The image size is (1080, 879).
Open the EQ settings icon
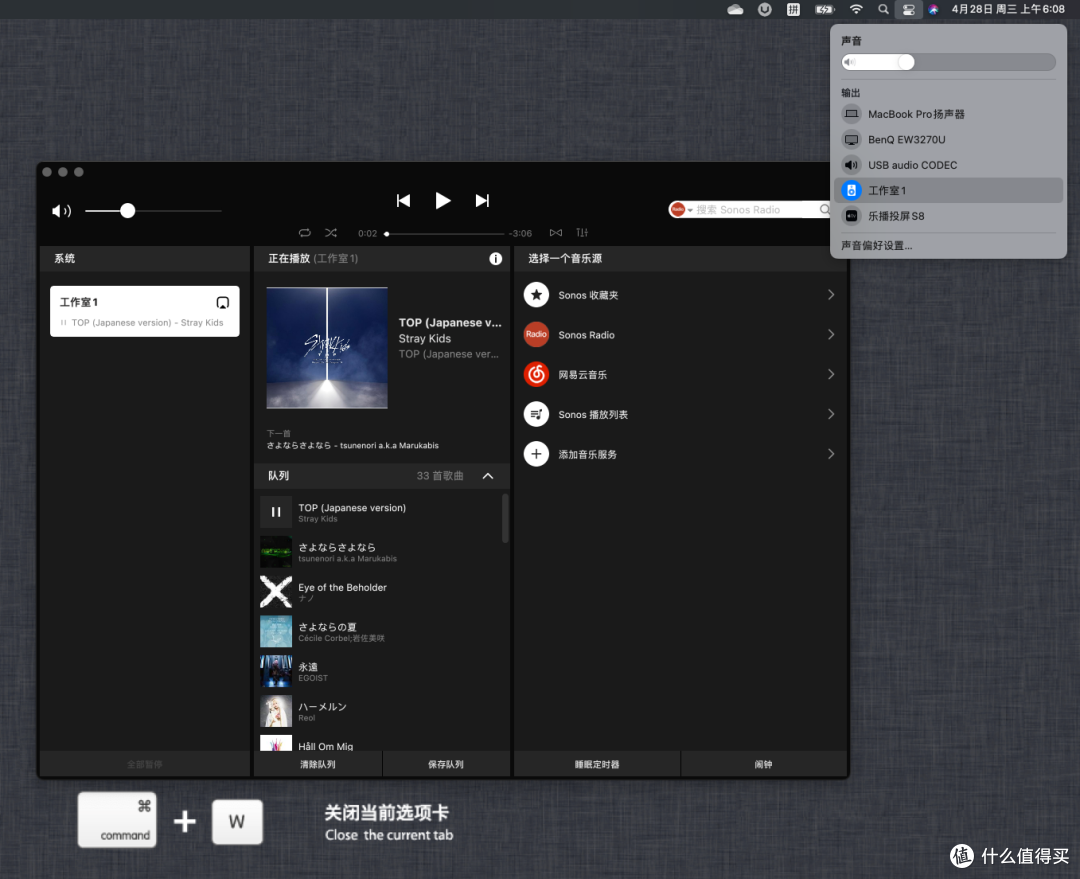[582, 233]
